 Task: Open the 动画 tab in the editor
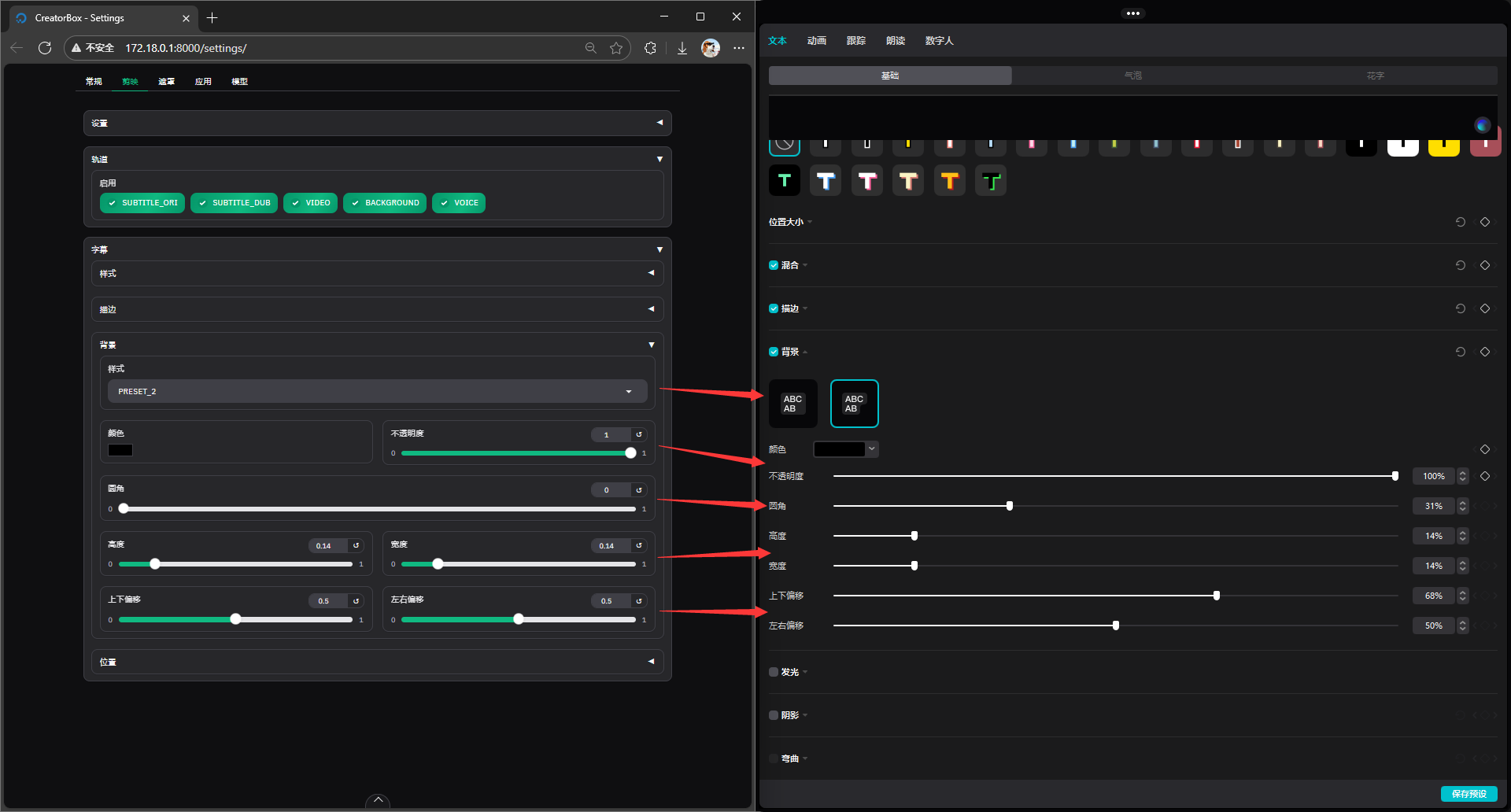(x=817, y=41)
